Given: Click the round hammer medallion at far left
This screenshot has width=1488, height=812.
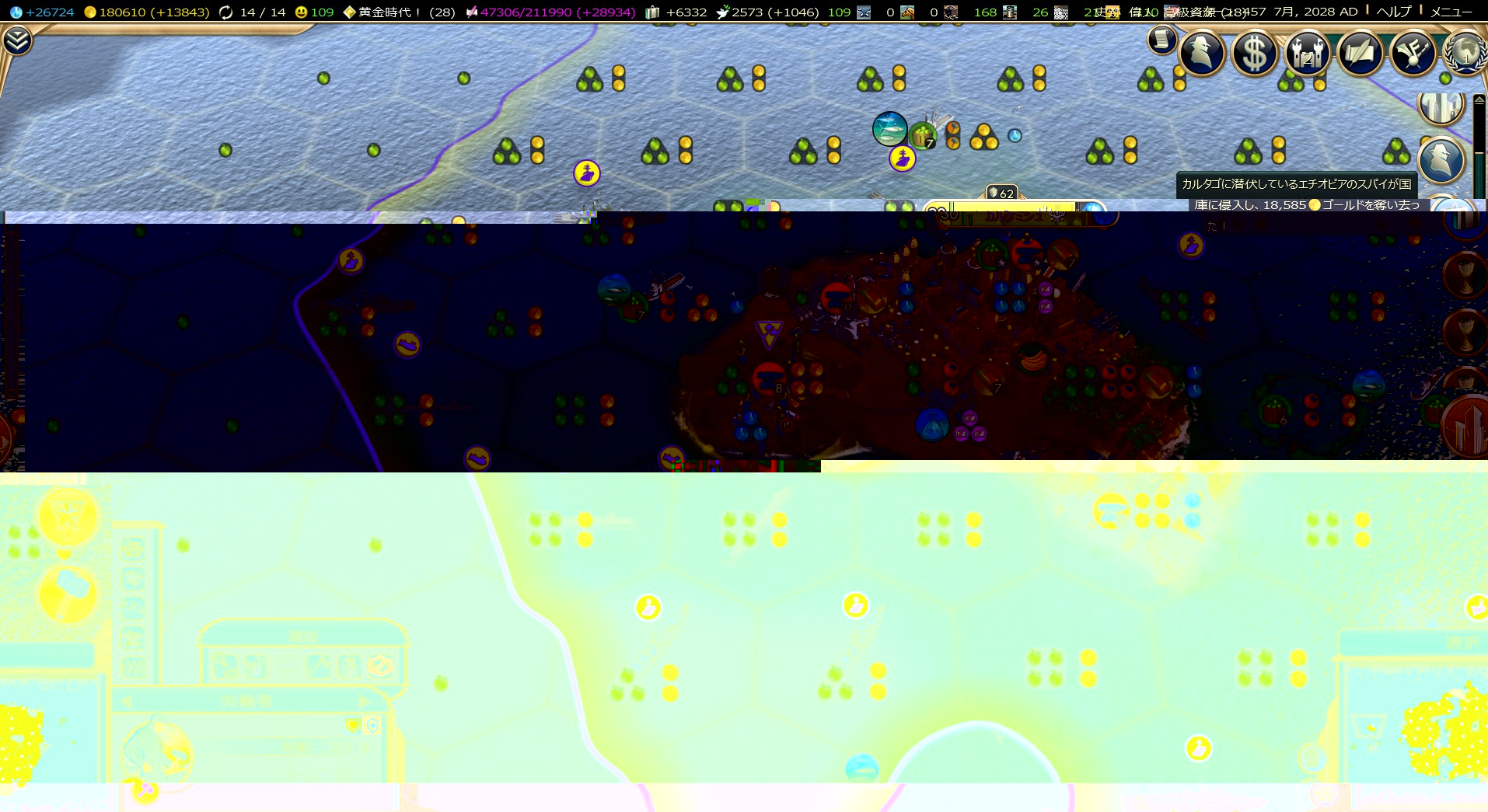Looking at the screenshot, I should coord(68,594).
